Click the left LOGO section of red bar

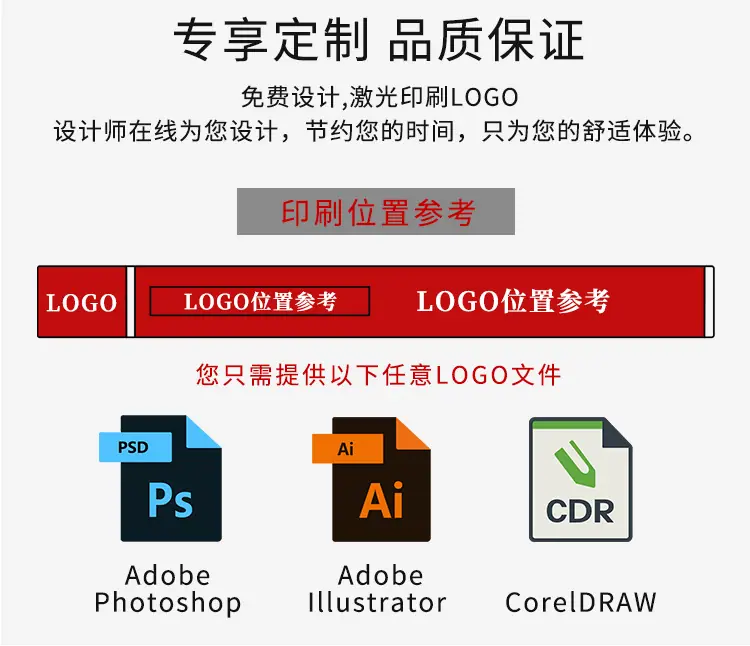[82, 302]
